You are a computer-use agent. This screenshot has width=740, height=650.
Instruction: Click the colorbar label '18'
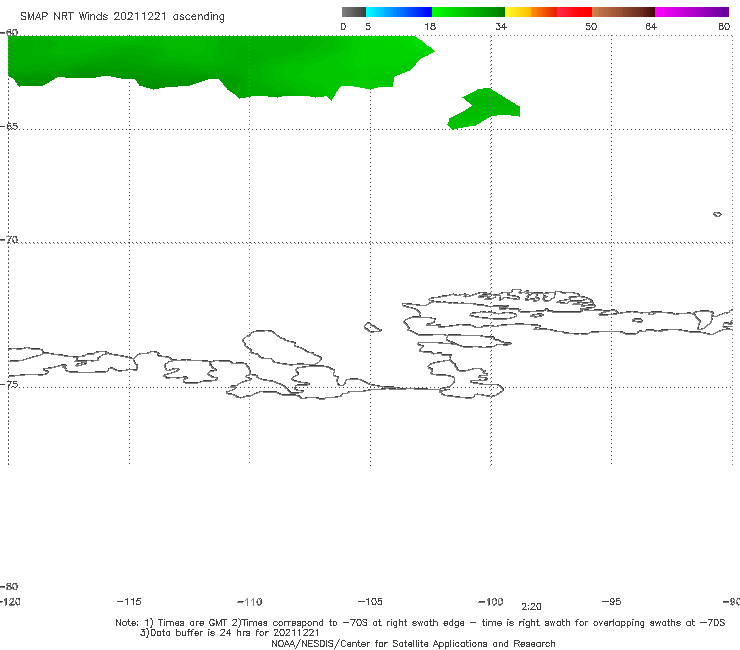[x=430, y=26]
